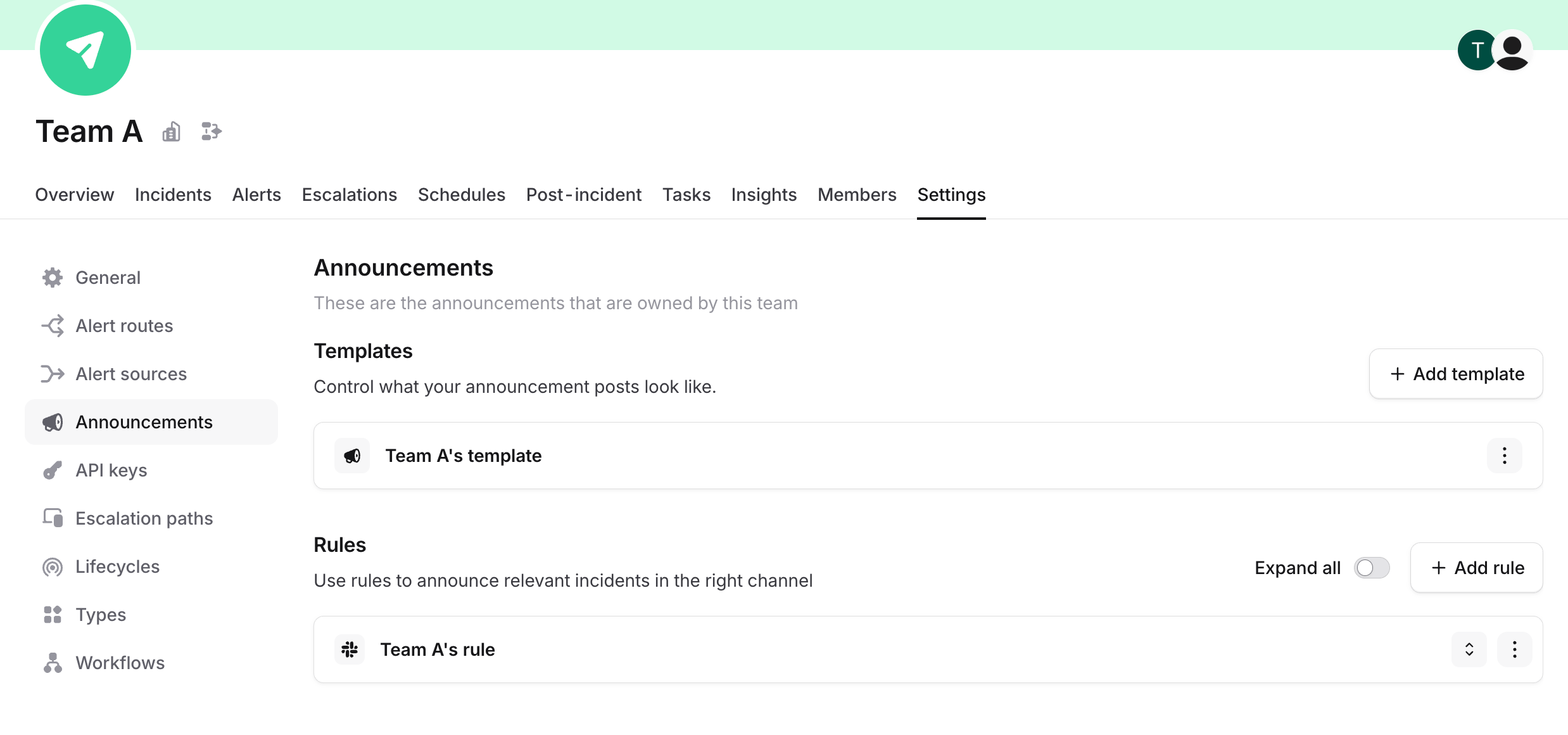Image resolution: width=1568 pixels, height=735 pixels.
Task: Click the Templates section heading
Action: 363,351
